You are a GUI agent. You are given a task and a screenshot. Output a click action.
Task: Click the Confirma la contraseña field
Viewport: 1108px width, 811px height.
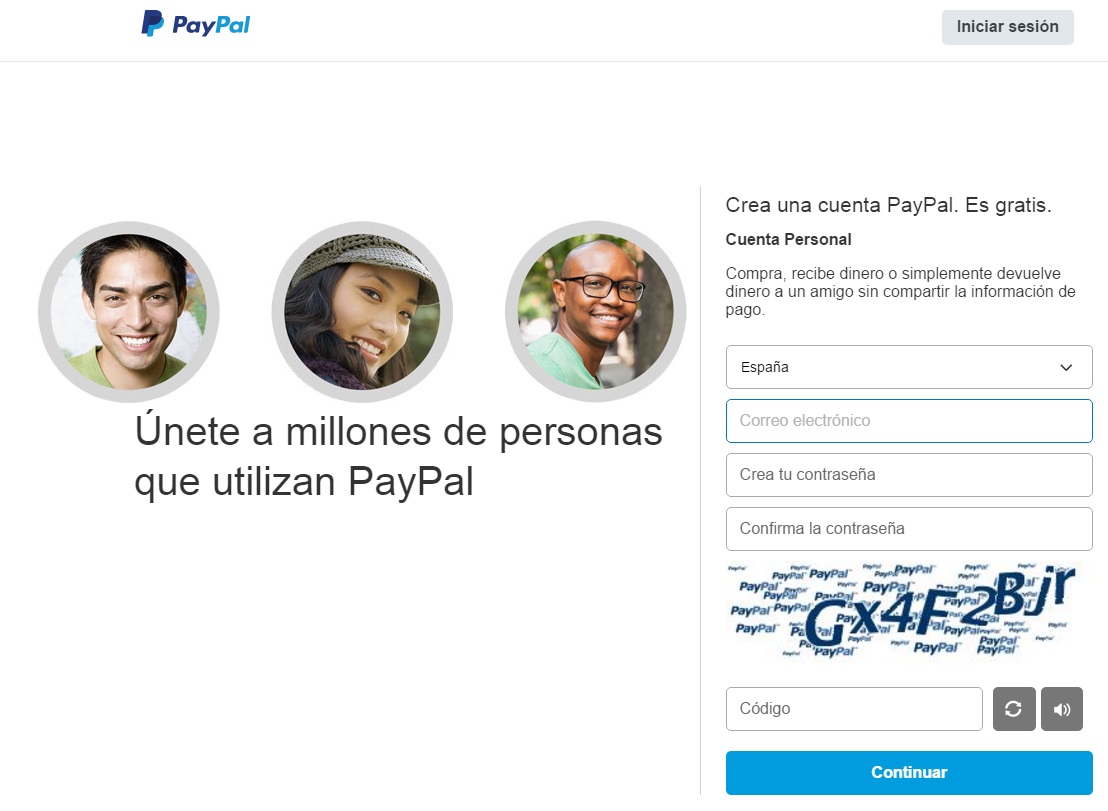(909, 528)
